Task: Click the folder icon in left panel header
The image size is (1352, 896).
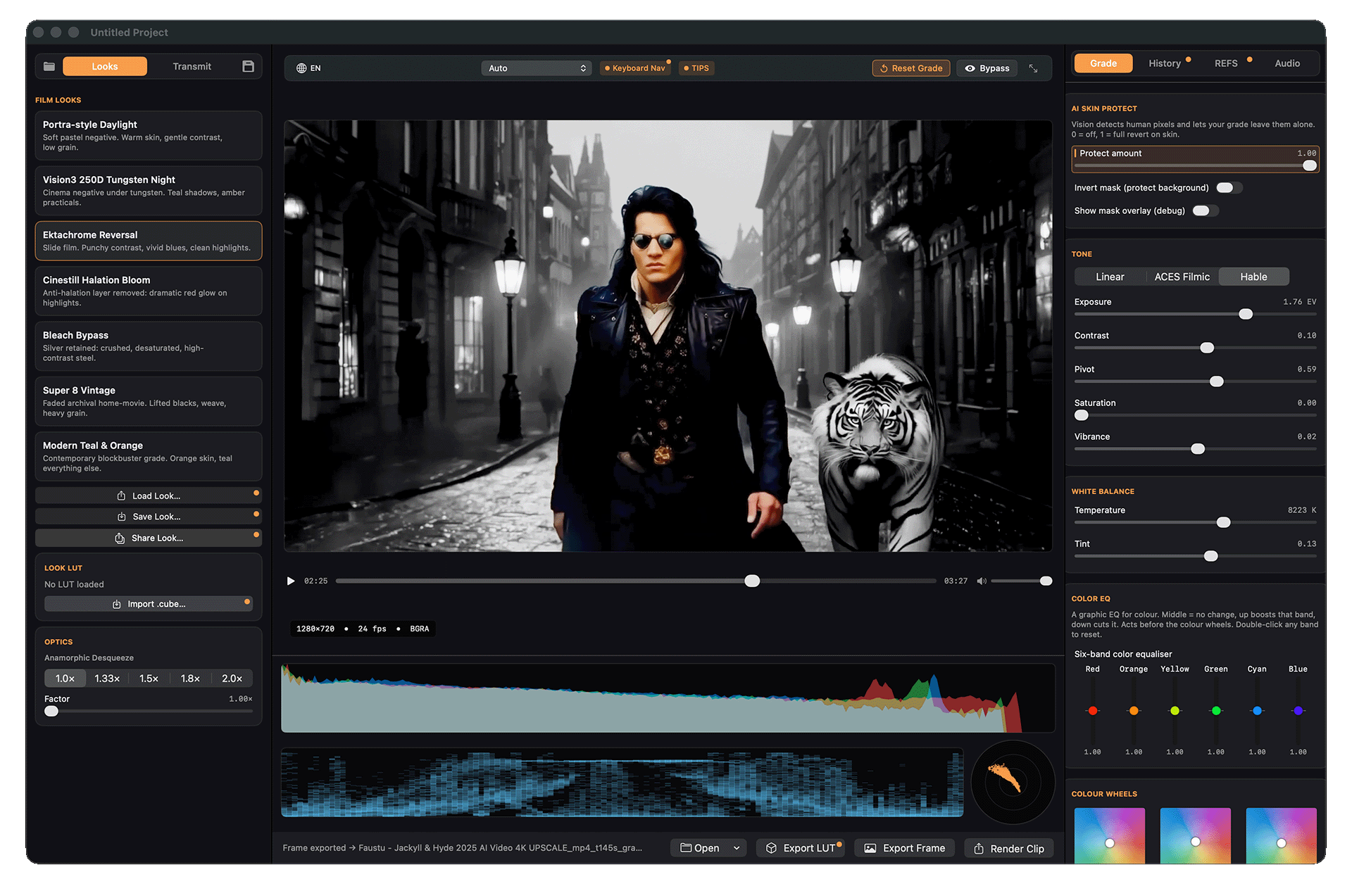Action: point(49,66)
